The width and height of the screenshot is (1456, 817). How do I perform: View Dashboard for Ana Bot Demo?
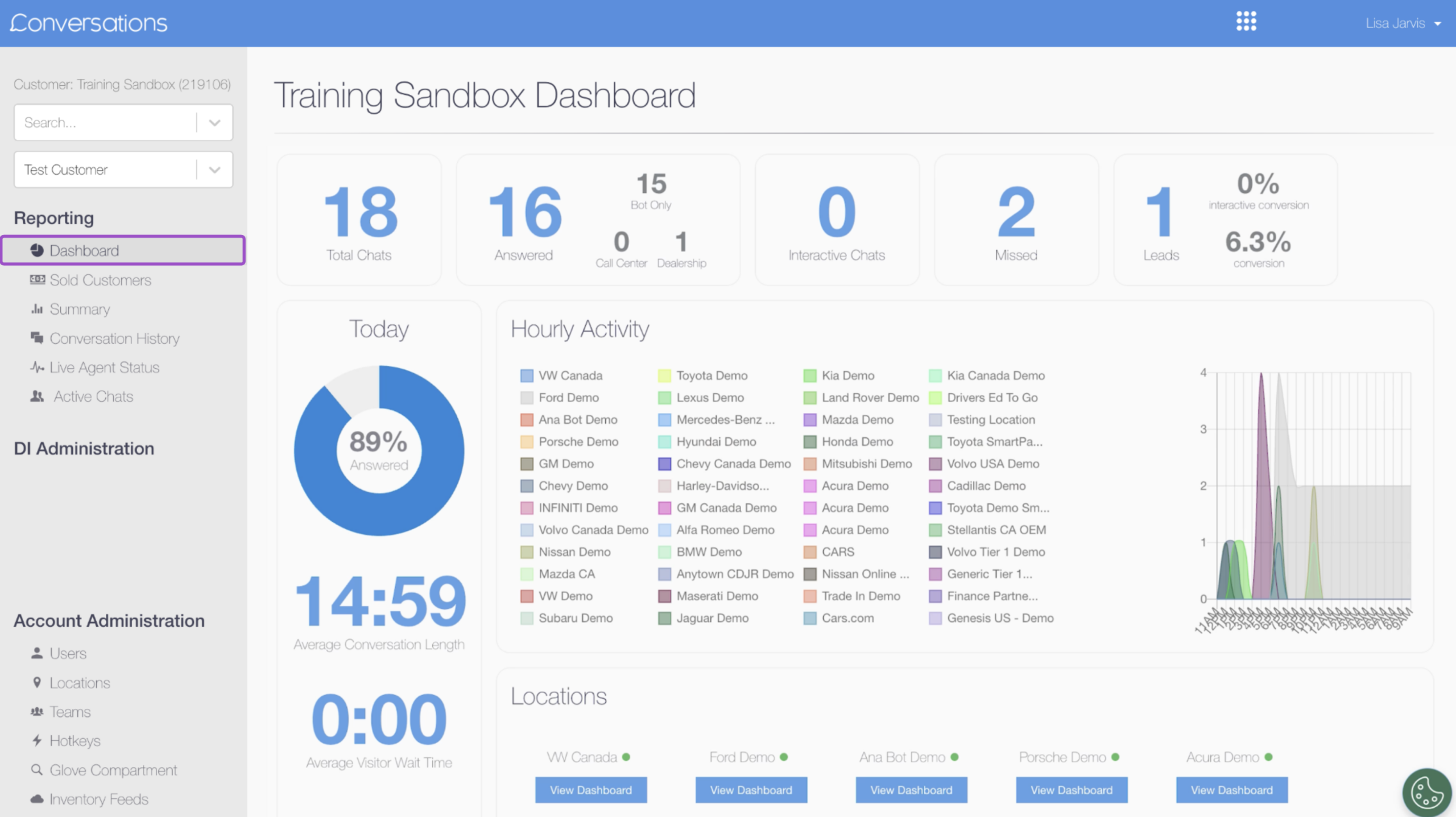911,790
